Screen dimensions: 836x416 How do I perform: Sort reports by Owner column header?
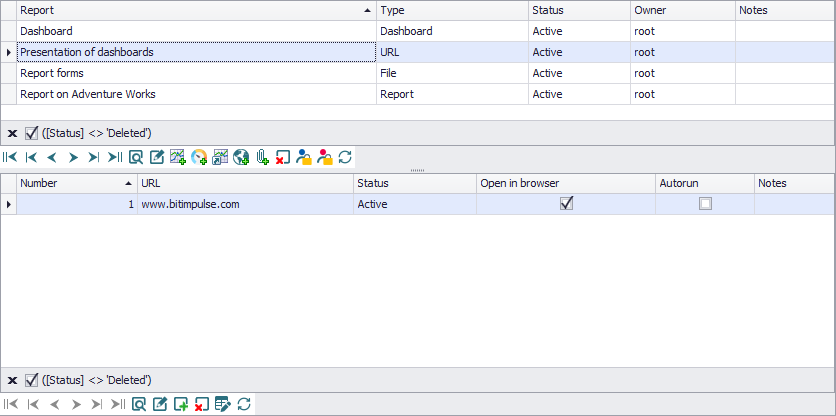coord(683,10)
